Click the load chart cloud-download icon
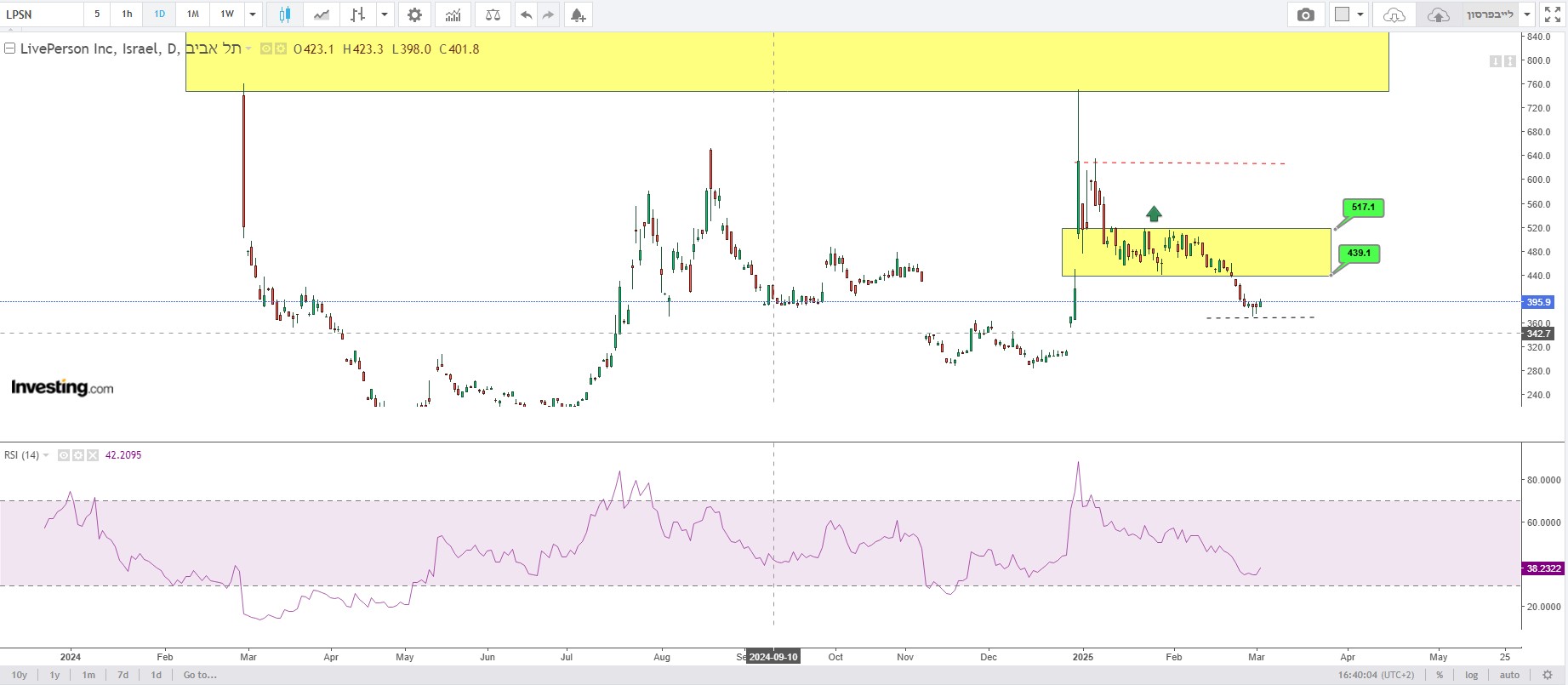 1394,14
